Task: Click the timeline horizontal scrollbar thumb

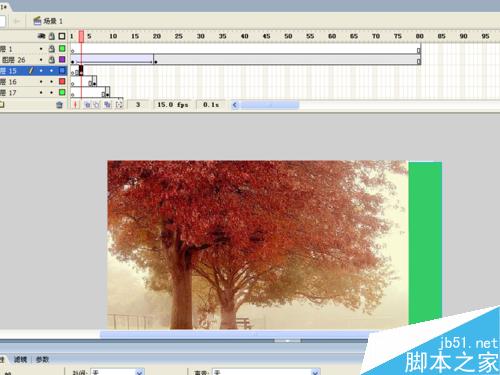Action: tap(270, 105)
